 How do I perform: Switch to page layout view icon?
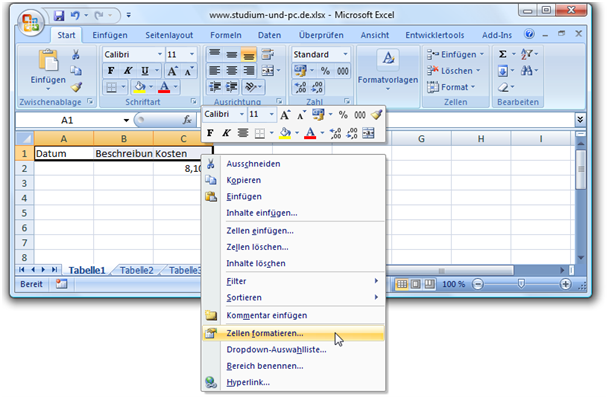(x=416, y=284)
